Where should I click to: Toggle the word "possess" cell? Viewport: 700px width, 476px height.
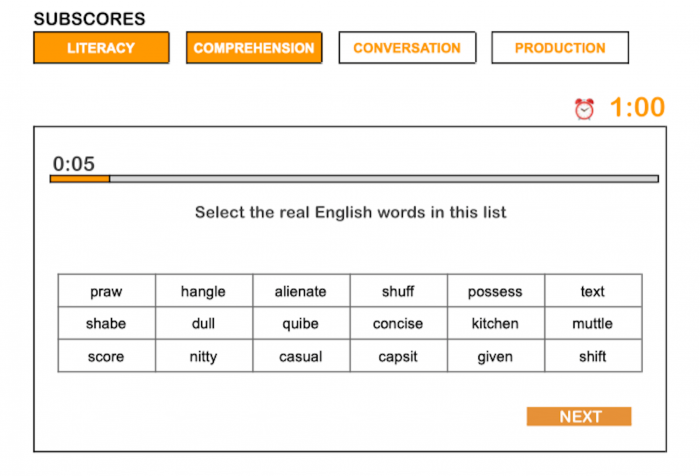(x=495, y=292)
